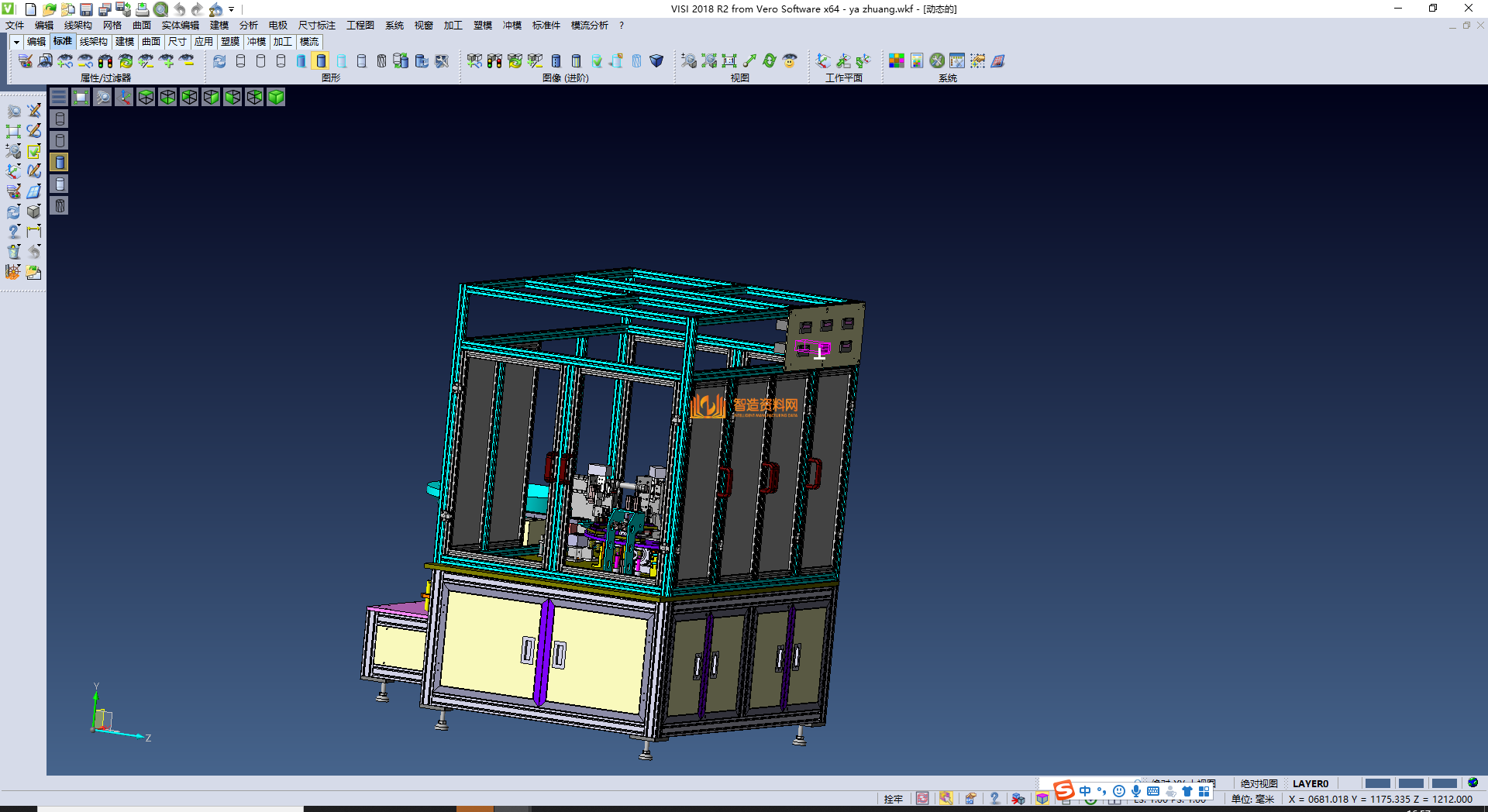Switch to the 线架构 toolbar tab
This screenshot has width=1488, height=812.
pos(94,42)
